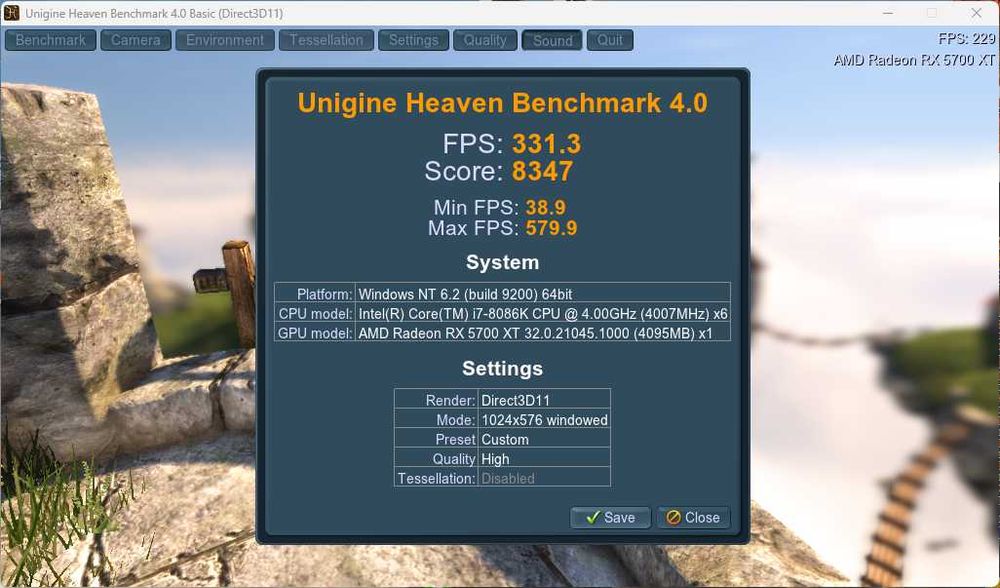The image size is (1000, 588).
Task: Click the Unigine Heaven app icon in title bar
Action: (11, 13)
